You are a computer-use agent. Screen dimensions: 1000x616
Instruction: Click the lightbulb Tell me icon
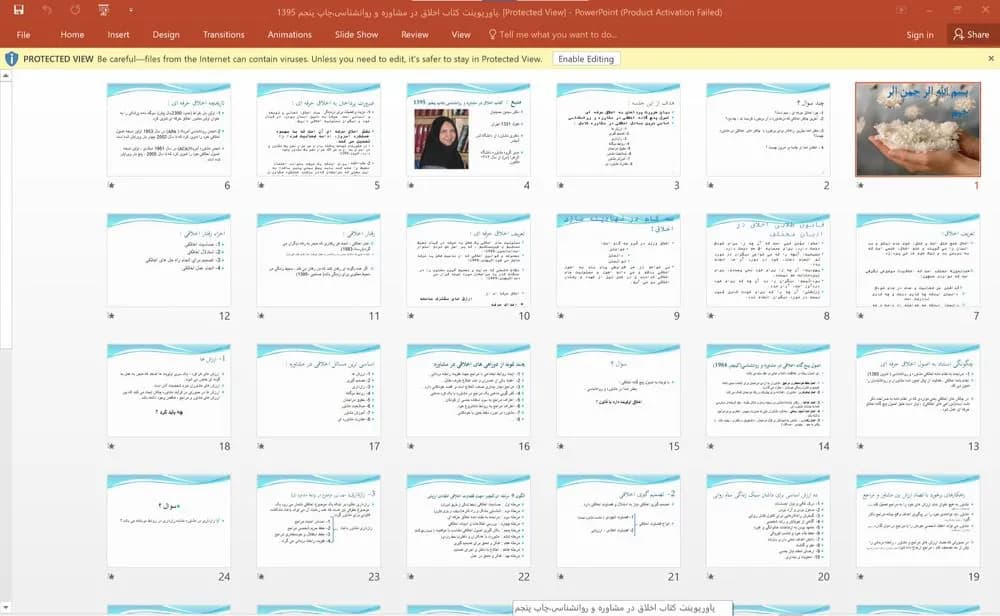pos(492,34)
